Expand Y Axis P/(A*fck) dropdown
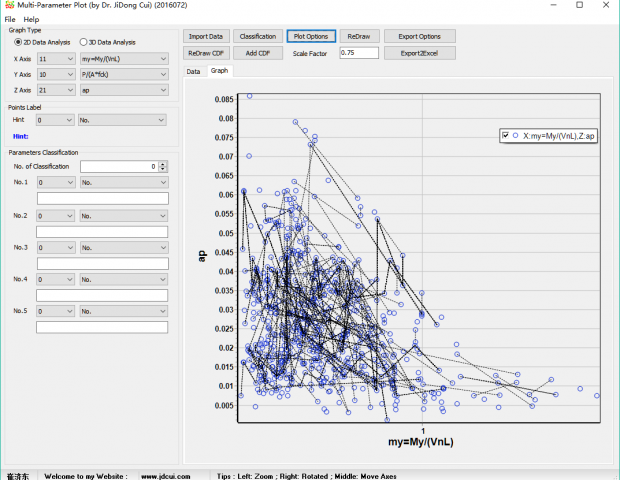This screenshot has width=620, height=480. coord(123,74)
